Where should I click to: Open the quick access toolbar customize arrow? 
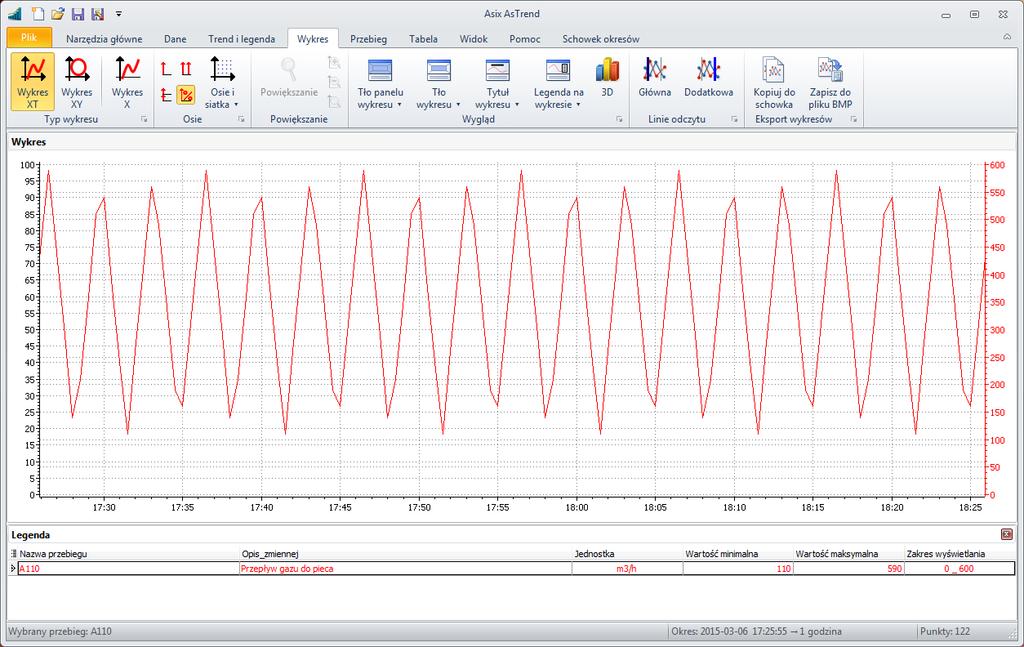pos(118,14)
